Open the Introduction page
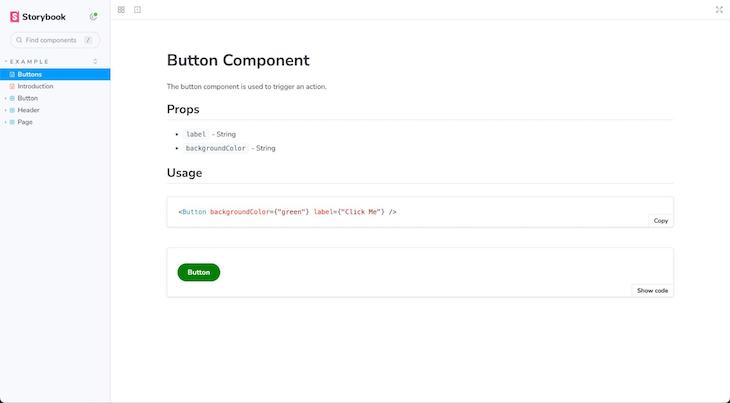Image resolution: width=730 pixels, height=403 pixels. (35, 86)
